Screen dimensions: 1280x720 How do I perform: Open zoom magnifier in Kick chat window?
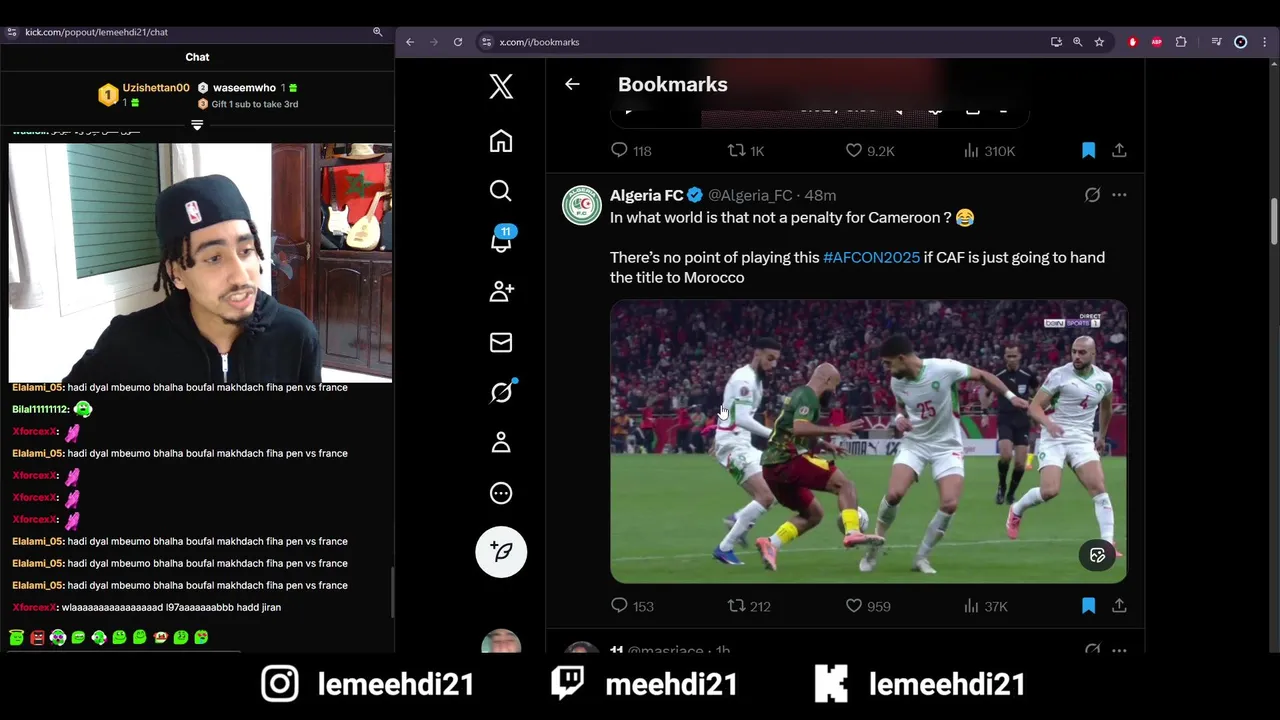click(378, 32)
